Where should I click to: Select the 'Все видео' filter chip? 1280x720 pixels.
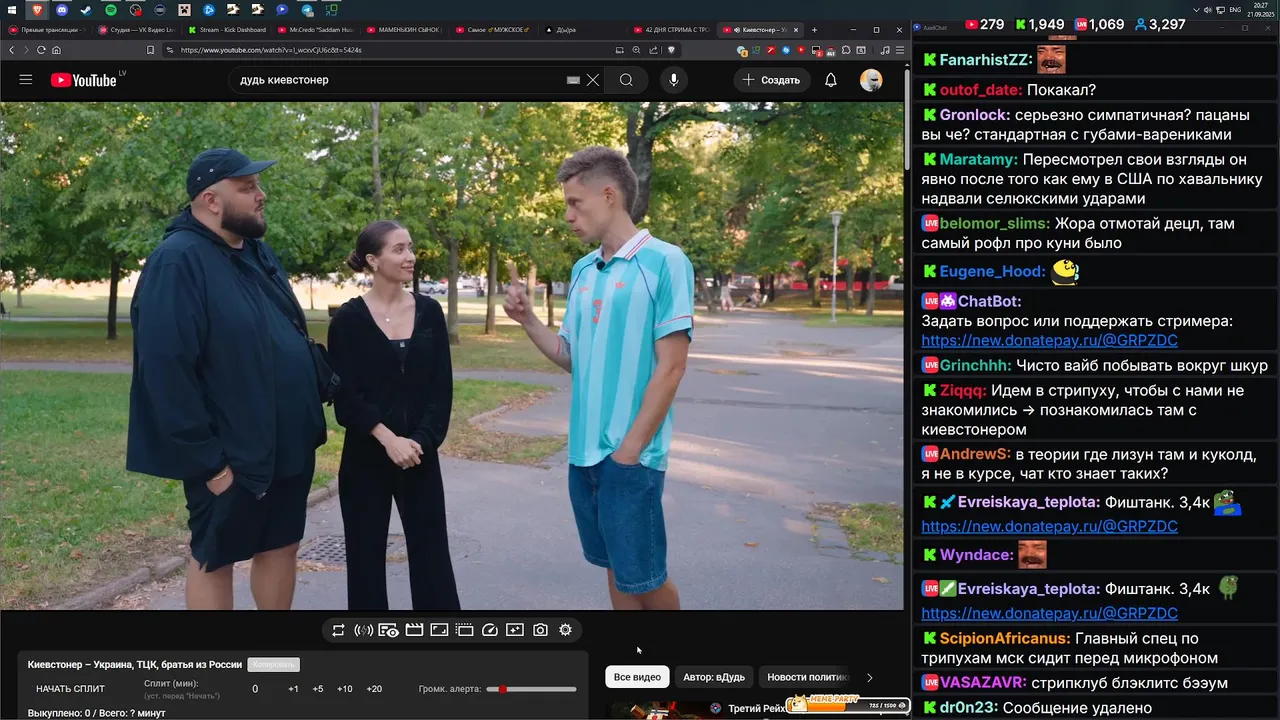point(637,677)
